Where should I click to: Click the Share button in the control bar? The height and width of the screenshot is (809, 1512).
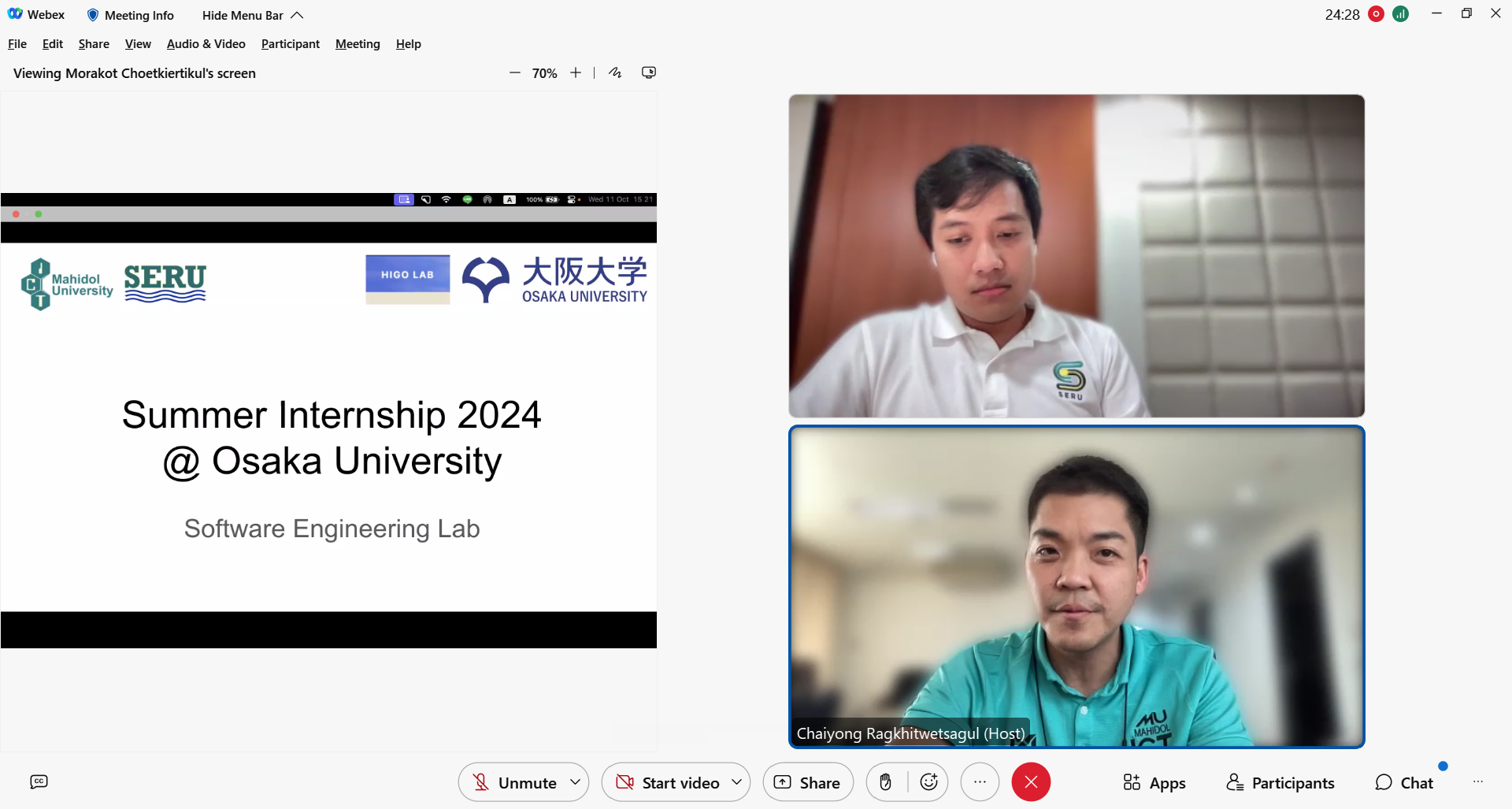(x=808, y=782)
